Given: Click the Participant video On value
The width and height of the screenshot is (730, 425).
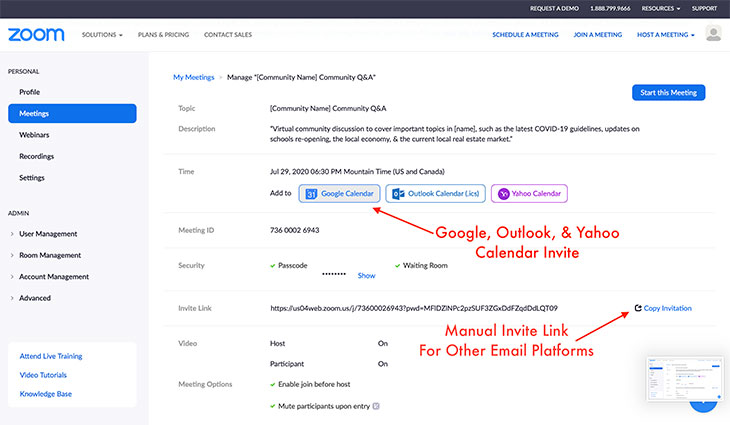Looking at the screenshot, I should coord(383,364).
